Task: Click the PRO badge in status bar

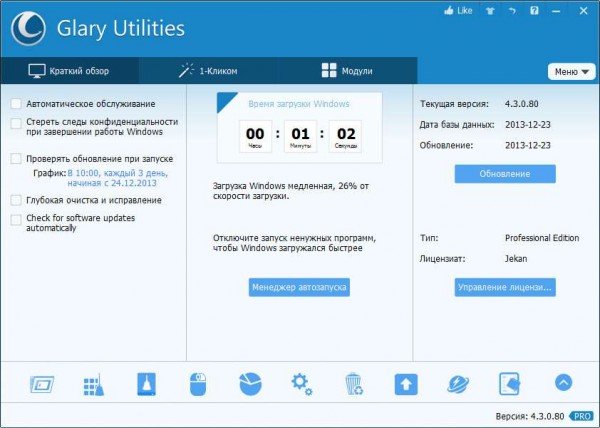Action: 582,416
